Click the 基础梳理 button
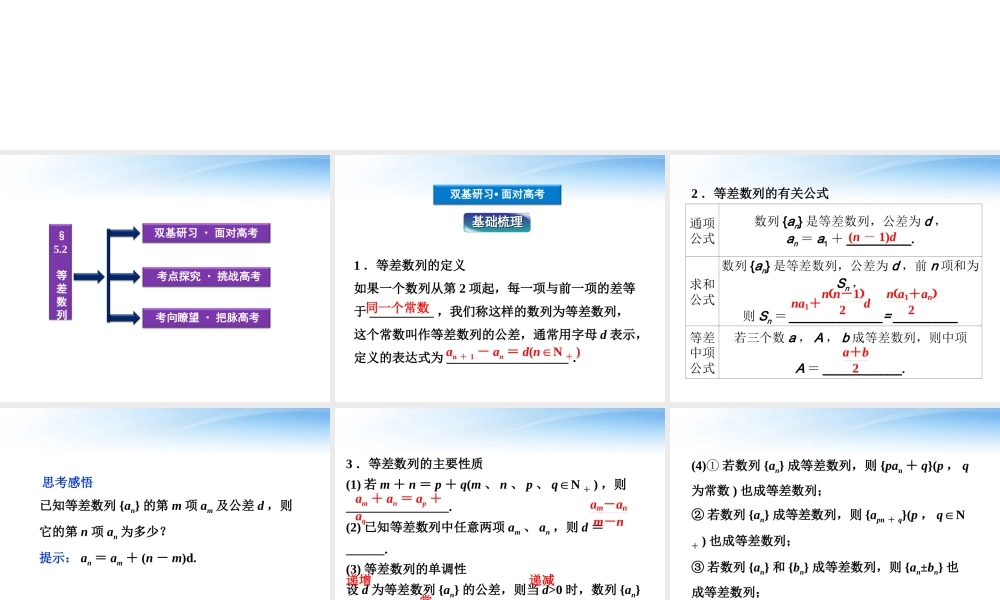 (497, 222)
